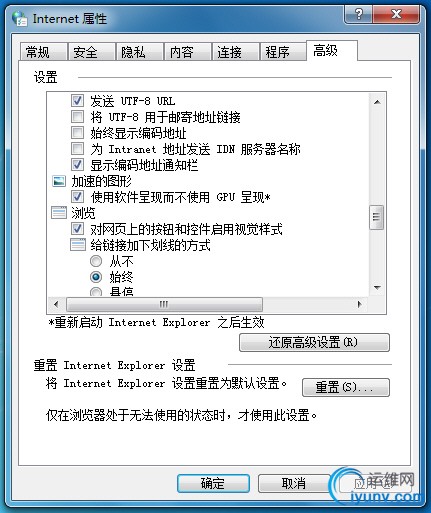Click the accelerated graphics category icon
431x513 pixels.
click(59, 181)
